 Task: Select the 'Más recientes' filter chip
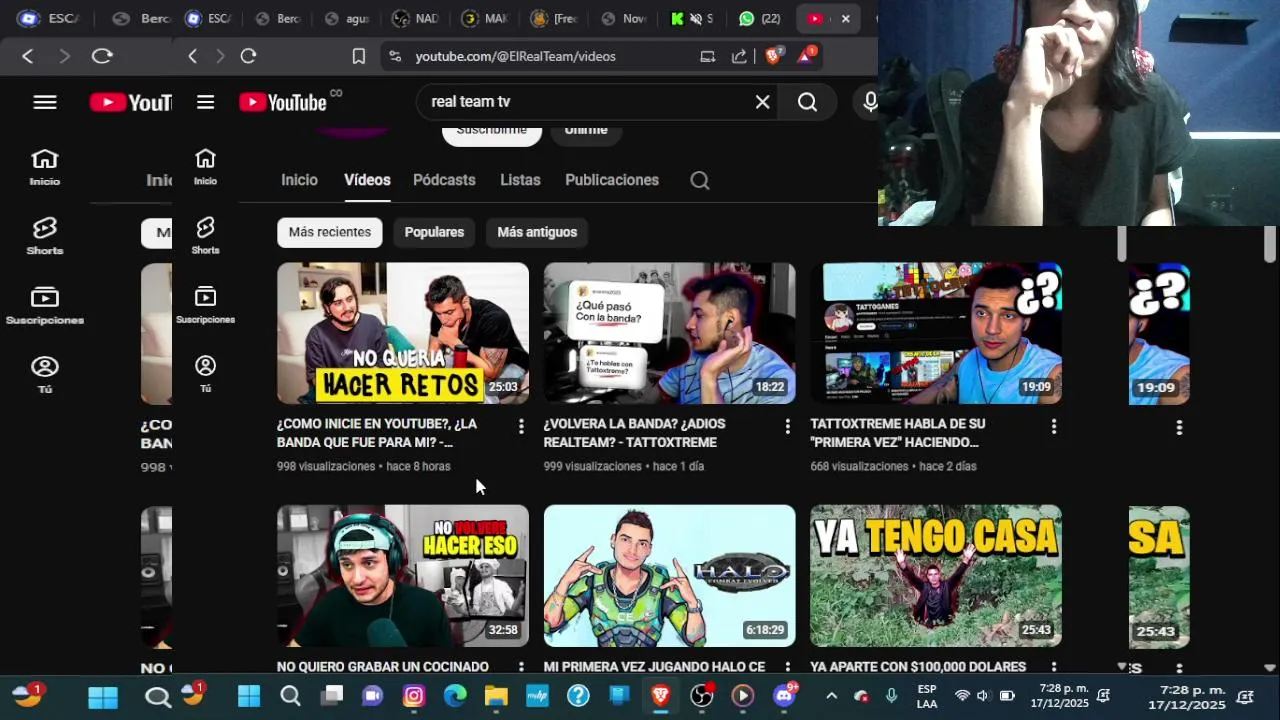coord(330,232)
